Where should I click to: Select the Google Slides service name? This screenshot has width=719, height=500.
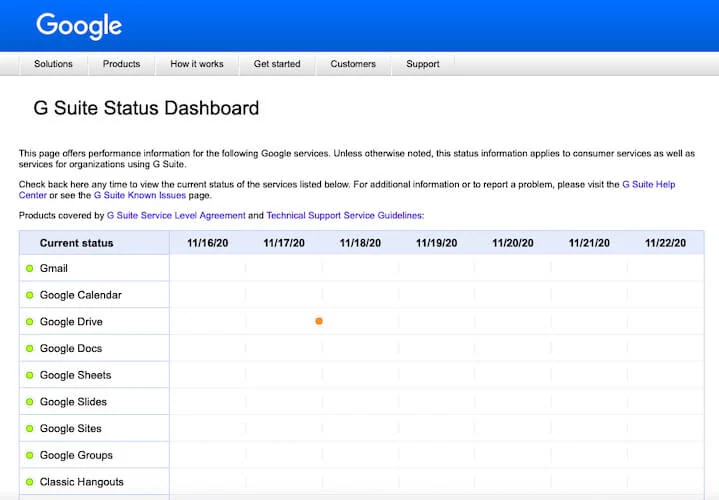73,402
